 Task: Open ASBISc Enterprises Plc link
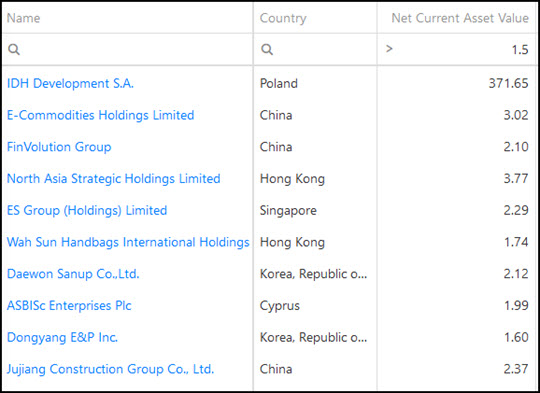point(69,306)
